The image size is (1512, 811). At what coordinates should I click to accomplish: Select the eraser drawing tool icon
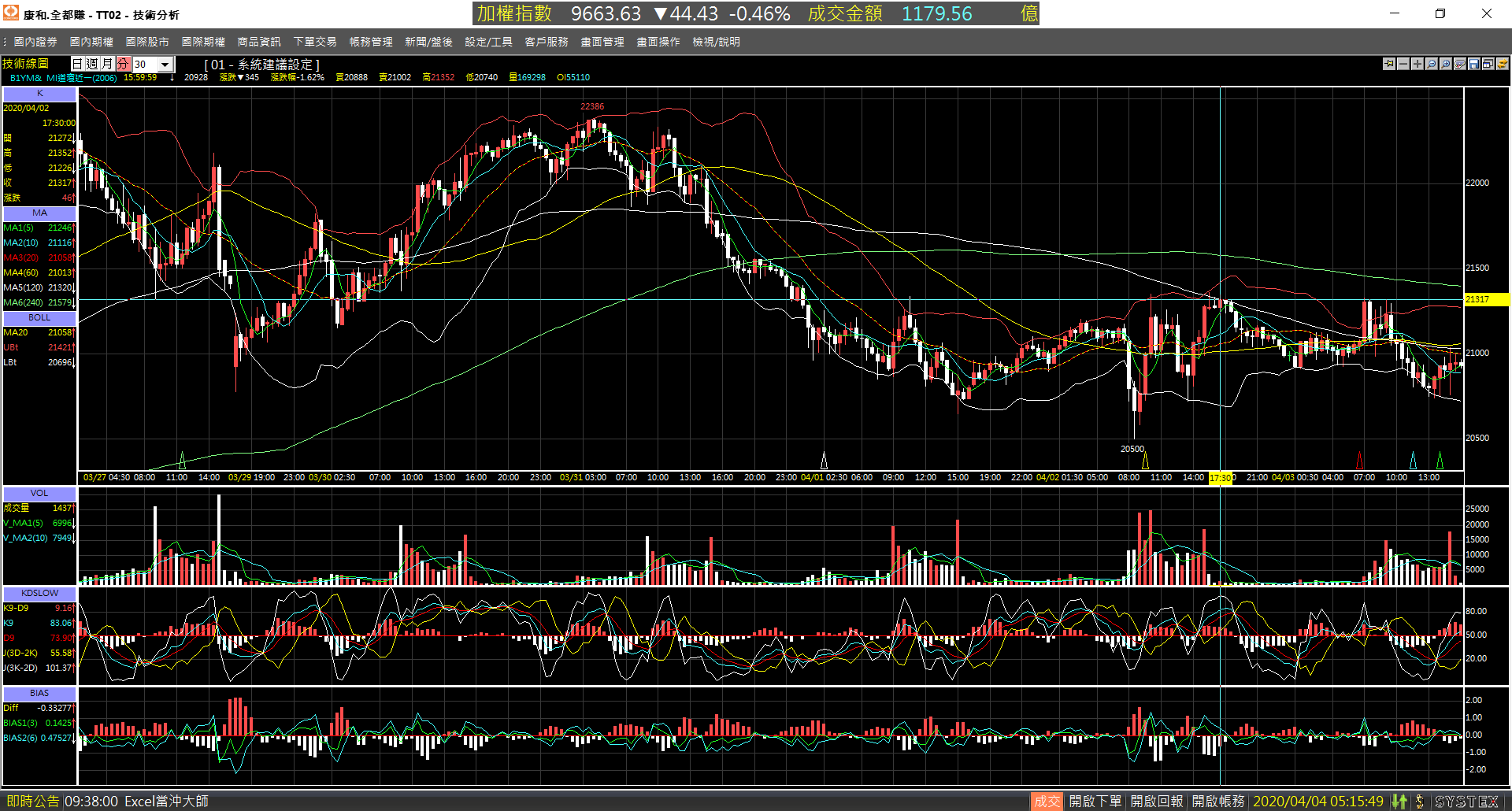pyautogui.click(x=1460, y=64)
